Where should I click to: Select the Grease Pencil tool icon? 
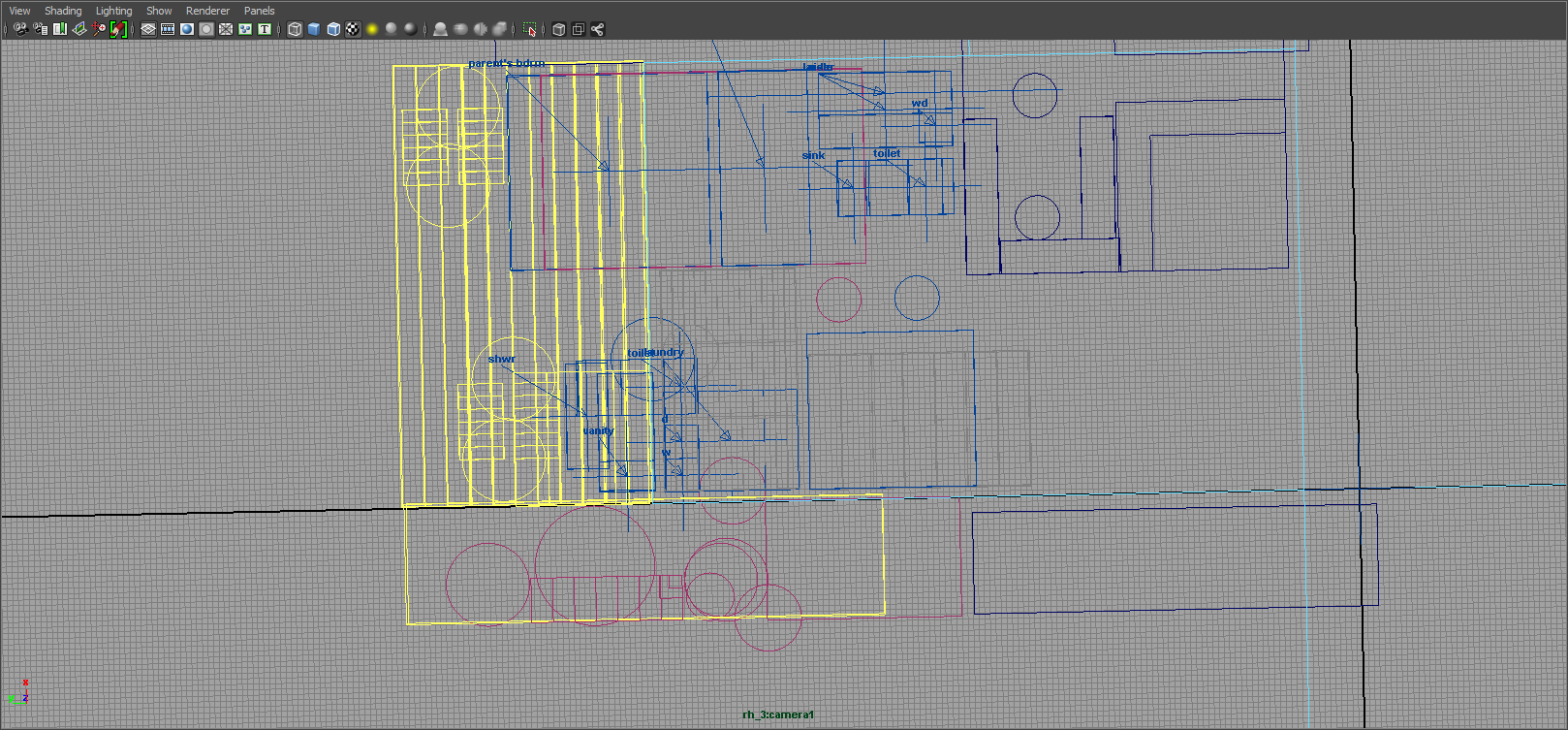(118, 29)
